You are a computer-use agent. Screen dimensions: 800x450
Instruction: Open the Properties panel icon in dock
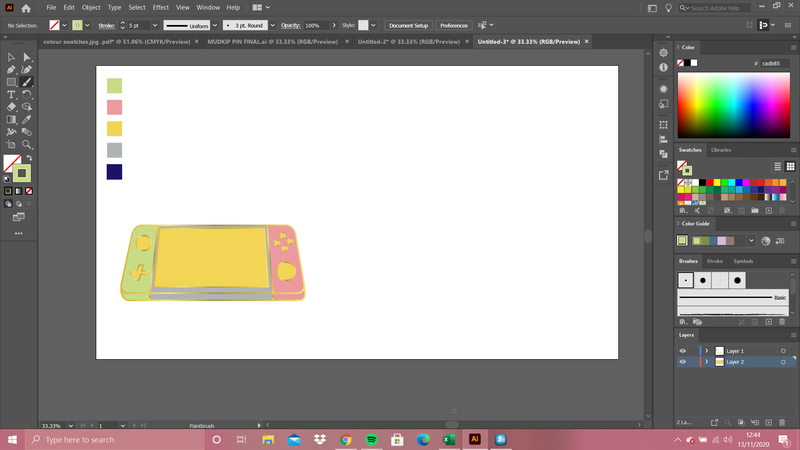(x=663, y=53)
